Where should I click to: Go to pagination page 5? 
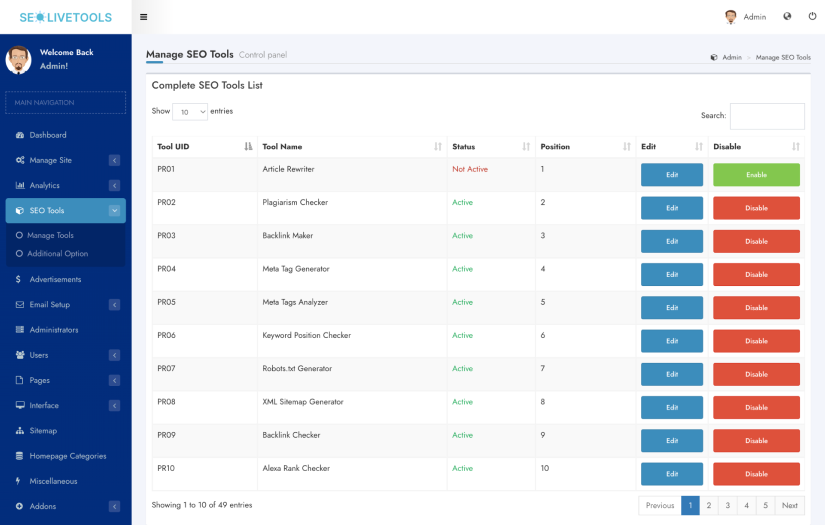pos(766,506)
